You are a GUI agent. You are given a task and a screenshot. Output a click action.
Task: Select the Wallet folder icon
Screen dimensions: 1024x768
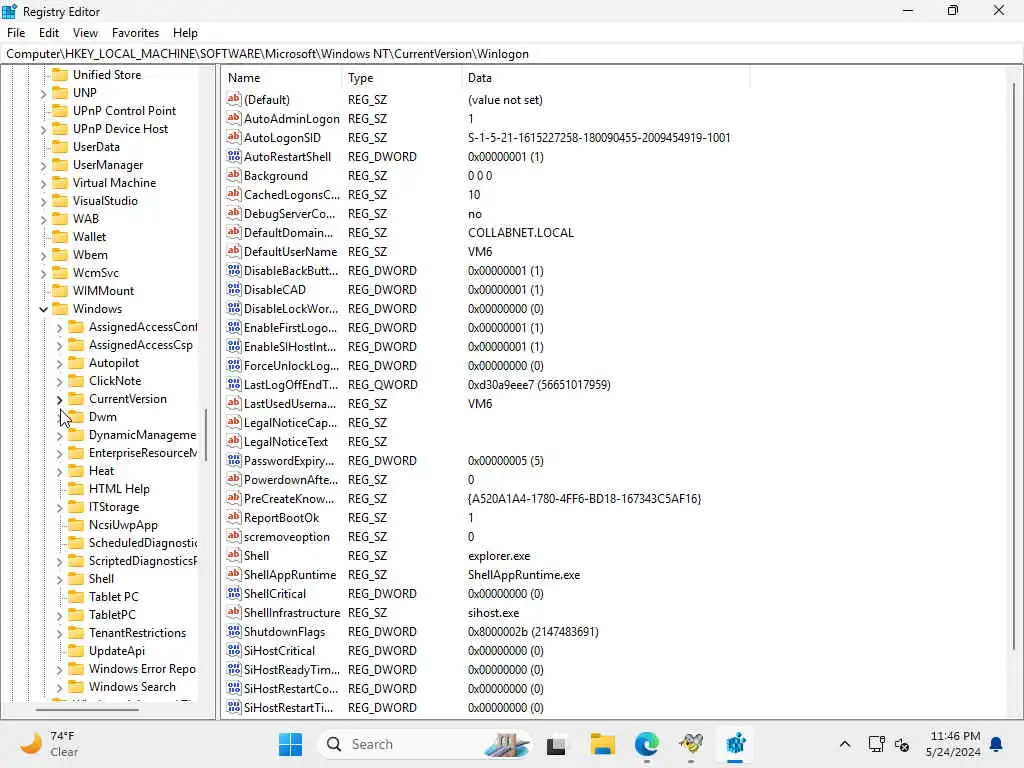60,236
